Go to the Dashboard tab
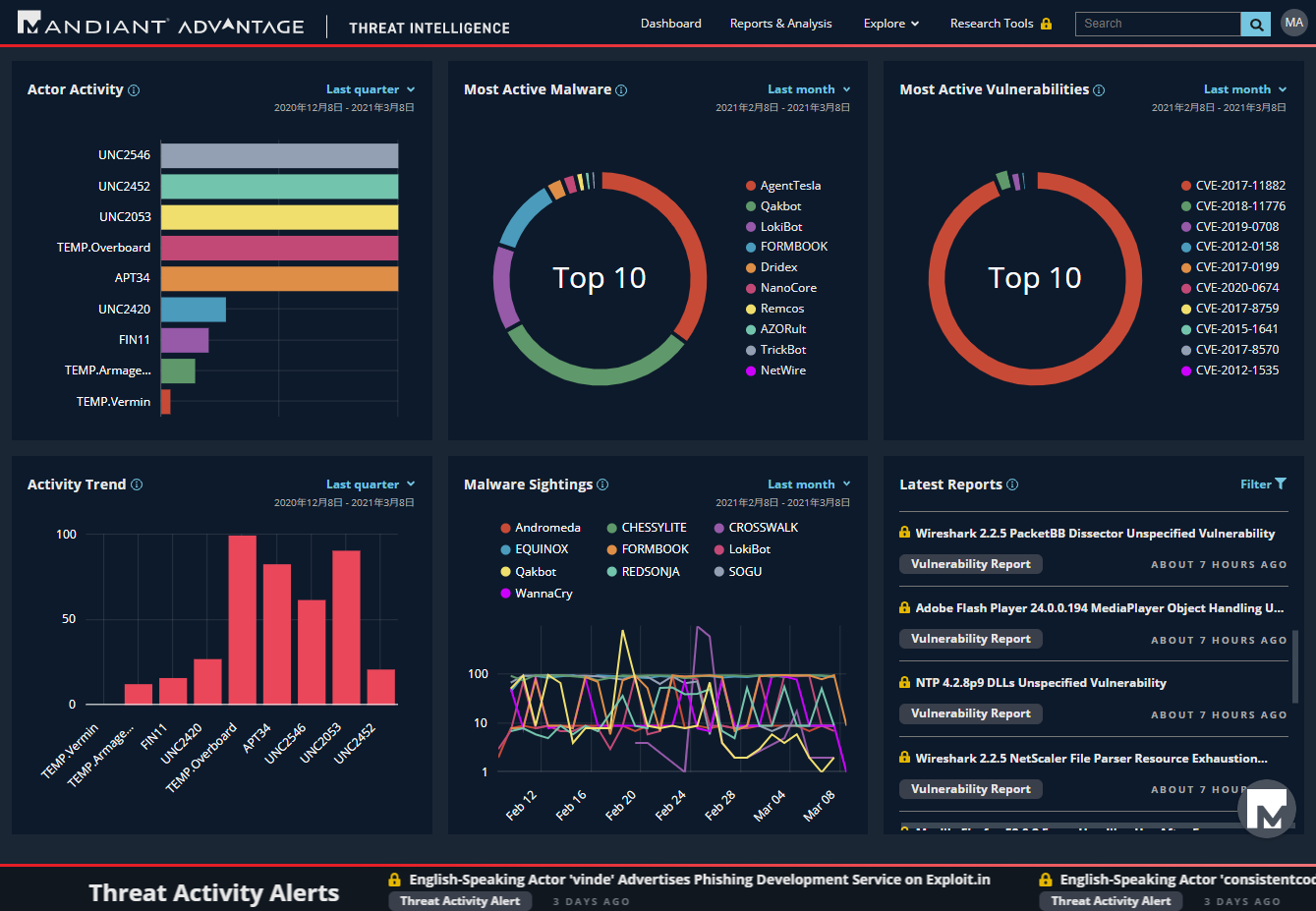The height and width of the screenshot is (911, 1316). click(670, 24)
